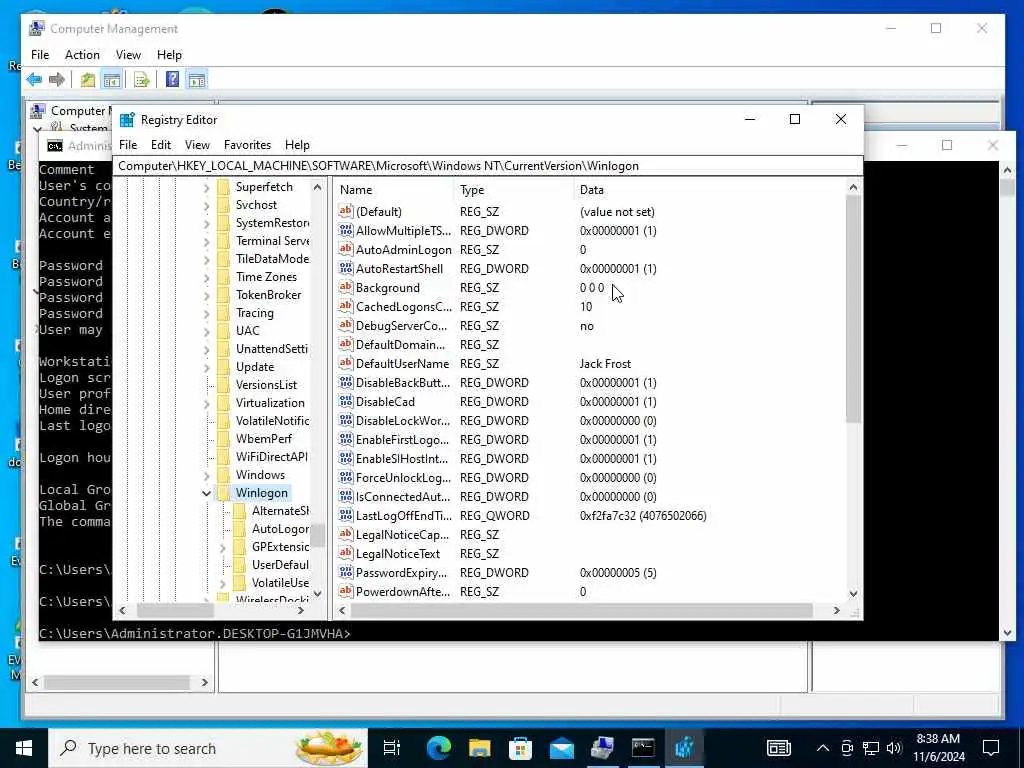Select the Winlogon folder icon
Screen dimensions: 1024x768
pos(224,492)
